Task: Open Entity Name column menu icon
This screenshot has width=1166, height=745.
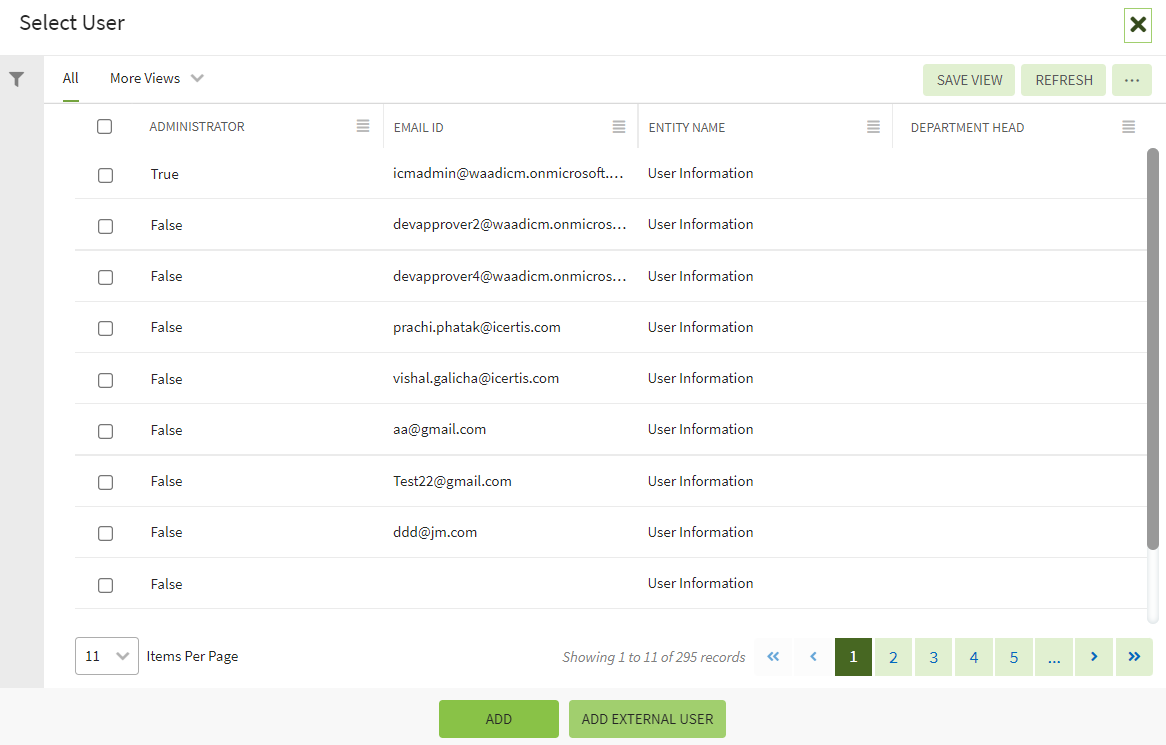Action: (873, 127)
